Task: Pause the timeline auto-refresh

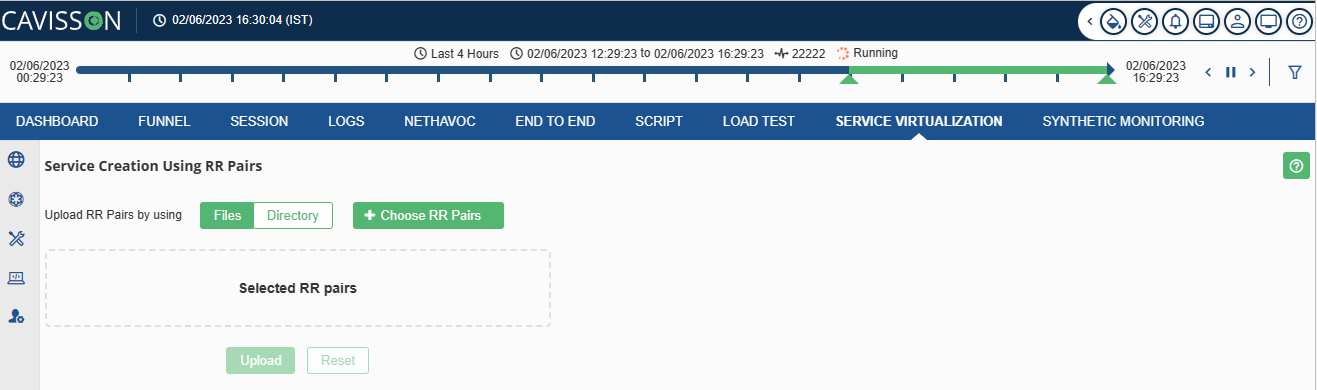Action: (x=1231, y=72)
